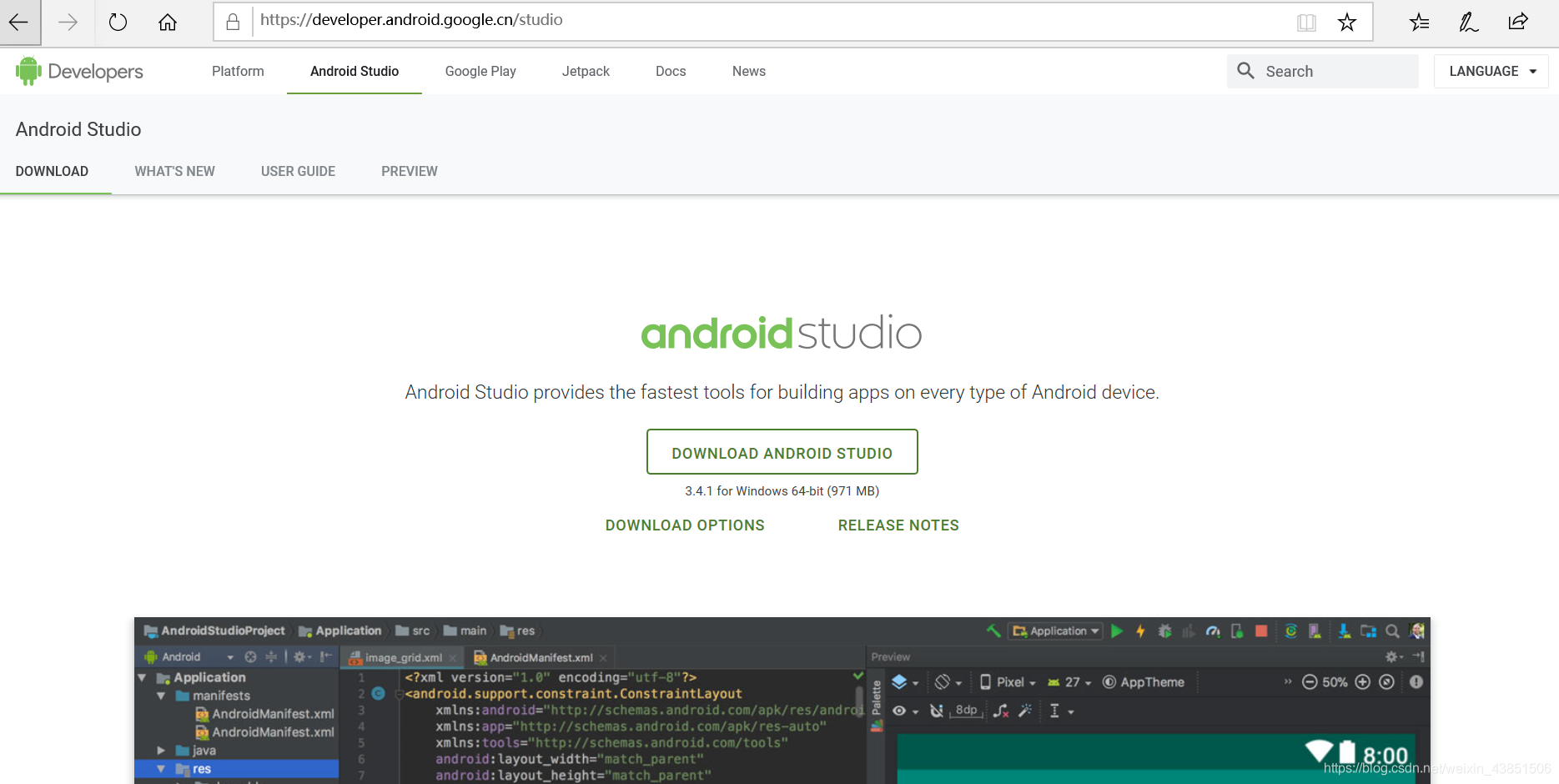Click the hide Preview panel arrow icon
This screenshot has width=1559, height=784.
pyautogui.click(x=1418, y=657)
